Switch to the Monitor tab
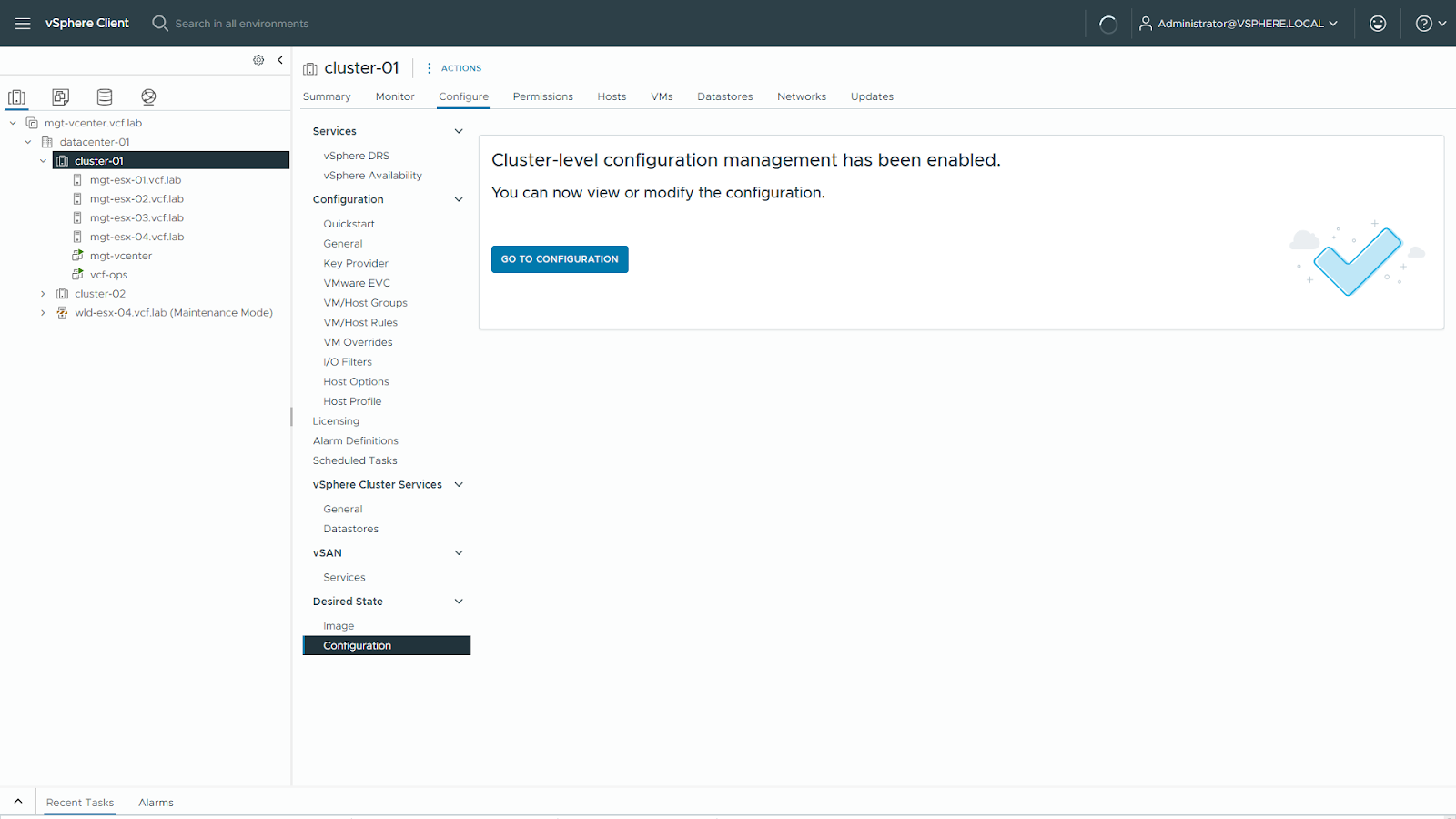This screenshot has width=1456, height=819. coord(395,96)
